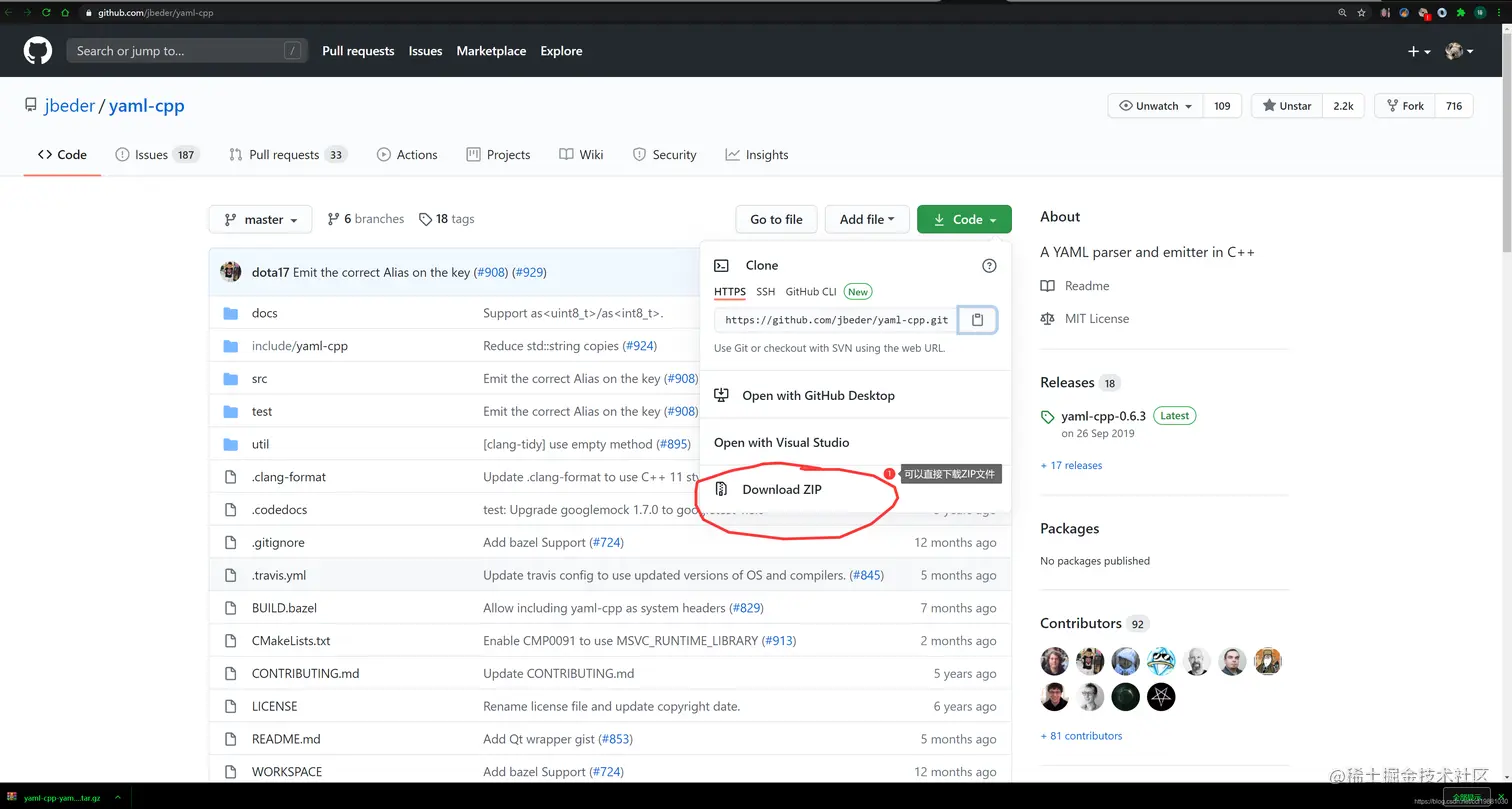The image size is (1512, 809).
Task: Select the HTTPS clone option
Action: coord(730,292)
